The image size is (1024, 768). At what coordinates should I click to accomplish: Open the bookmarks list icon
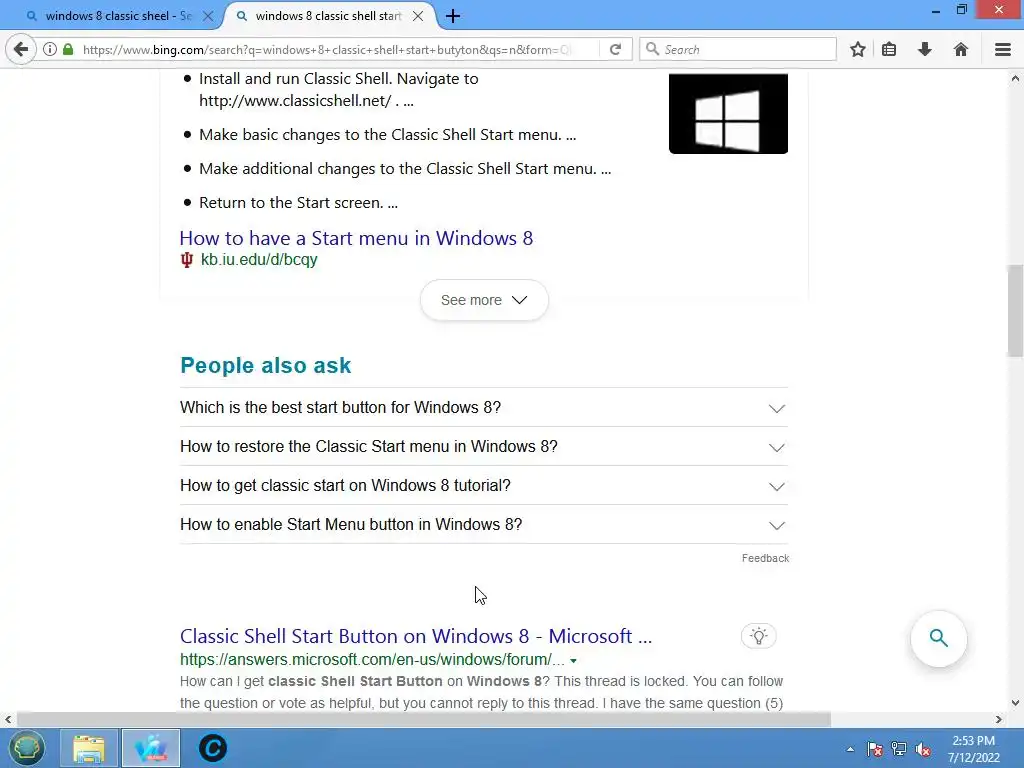coord(889,50)
